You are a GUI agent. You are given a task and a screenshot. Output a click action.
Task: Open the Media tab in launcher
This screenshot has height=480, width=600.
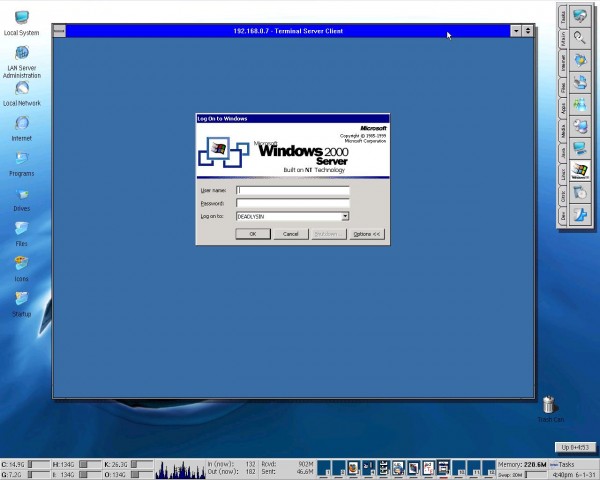562,131
